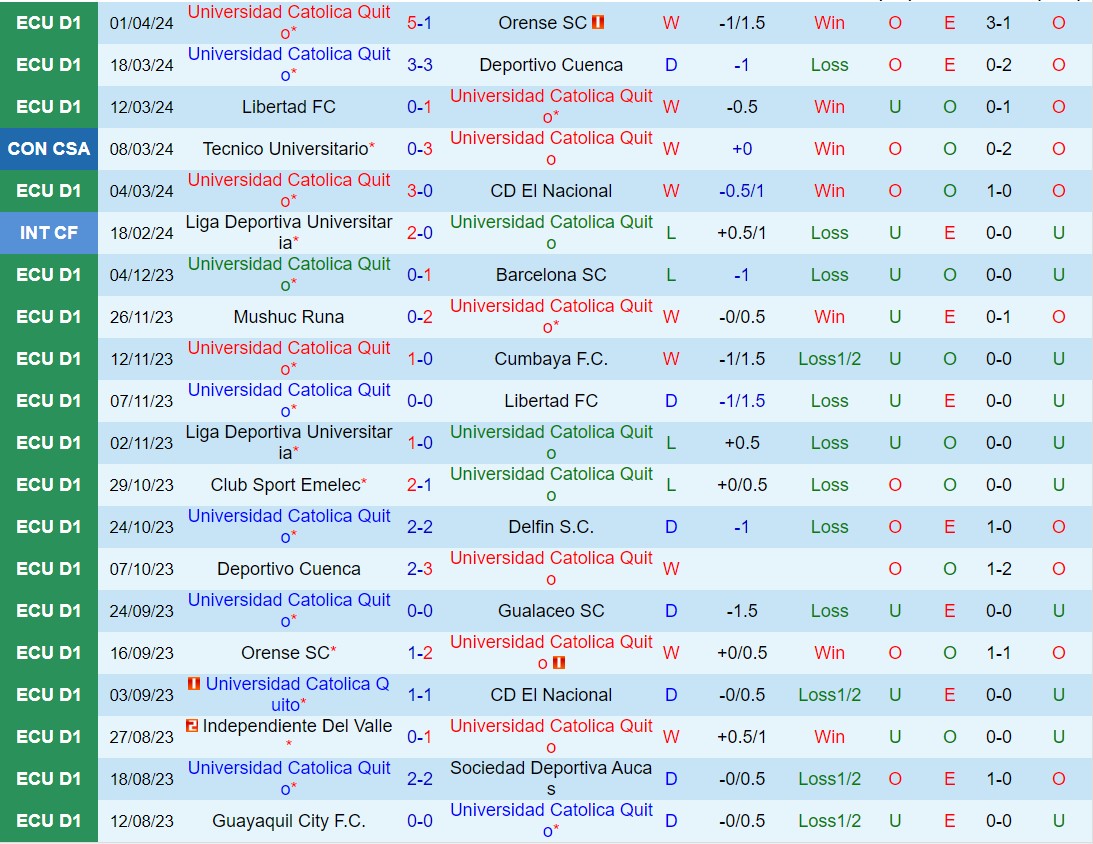Open CD El Nacional on 04/03/24

(x=551, y=191)
